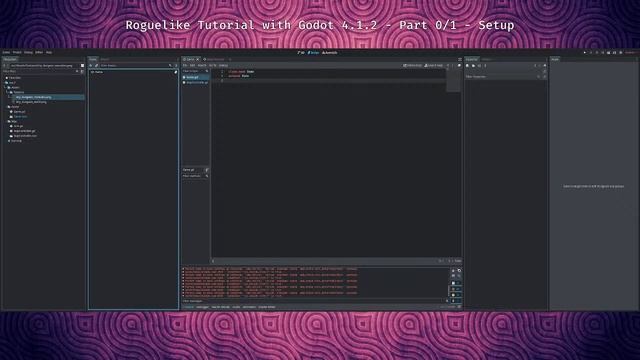Image resolution: width=640 pixels, height=360 pixels.
Task: Open the Editor menu
Action: pyautogui.click(x=39, y=52)
